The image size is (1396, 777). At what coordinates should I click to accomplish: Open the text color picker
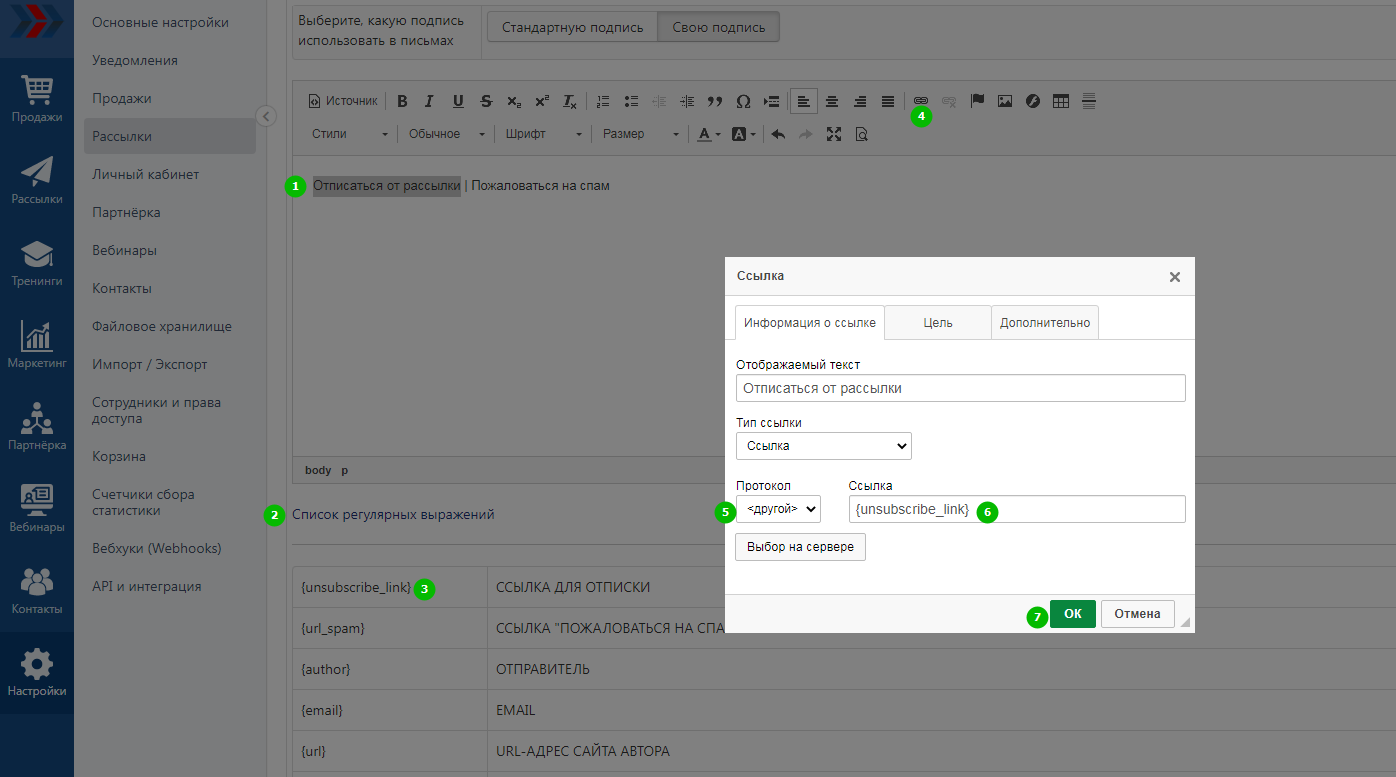709,134
